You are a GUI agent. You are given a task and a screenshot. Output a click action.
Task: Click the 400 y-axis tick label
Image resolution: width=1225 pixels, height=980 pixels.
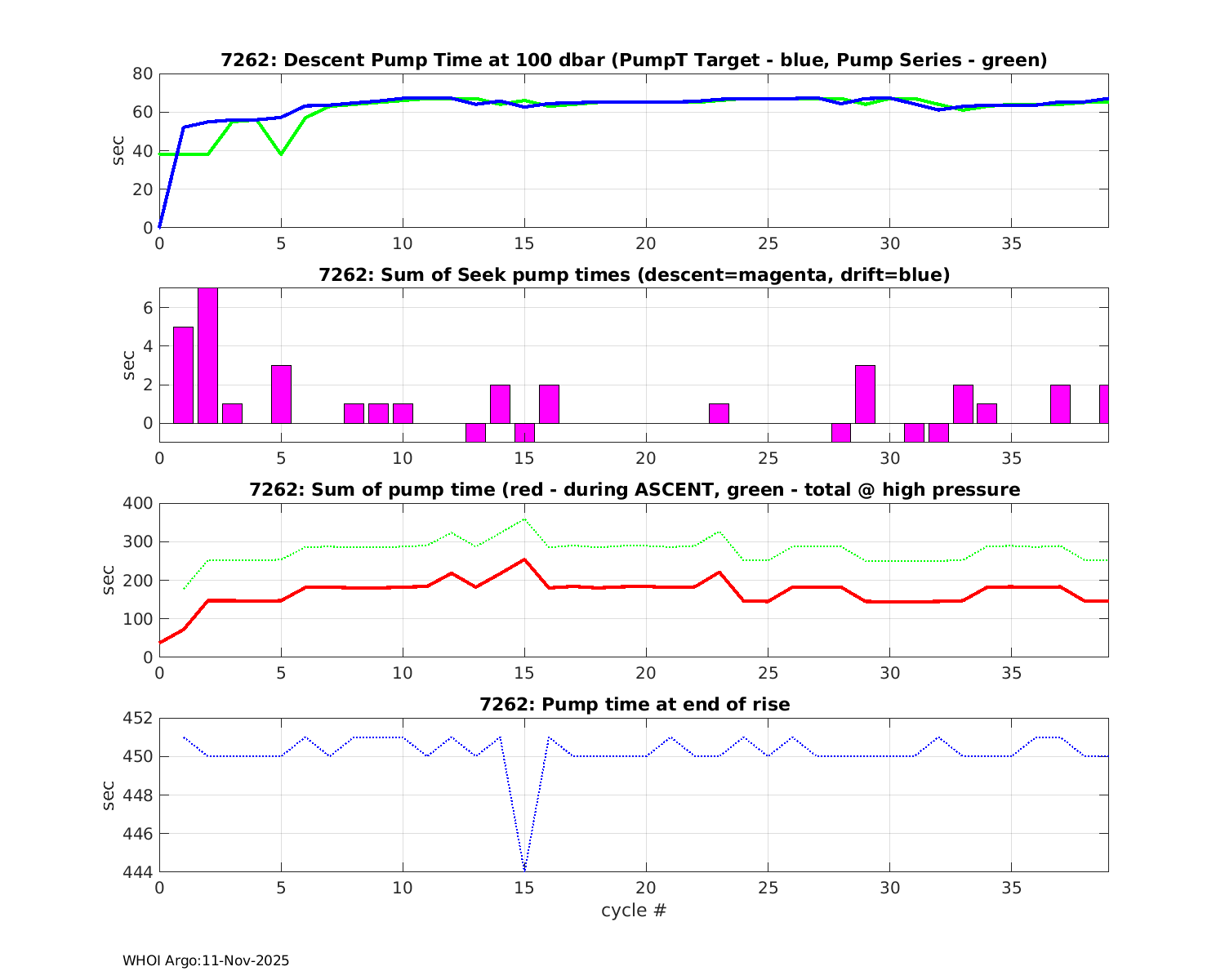(138, 504)
